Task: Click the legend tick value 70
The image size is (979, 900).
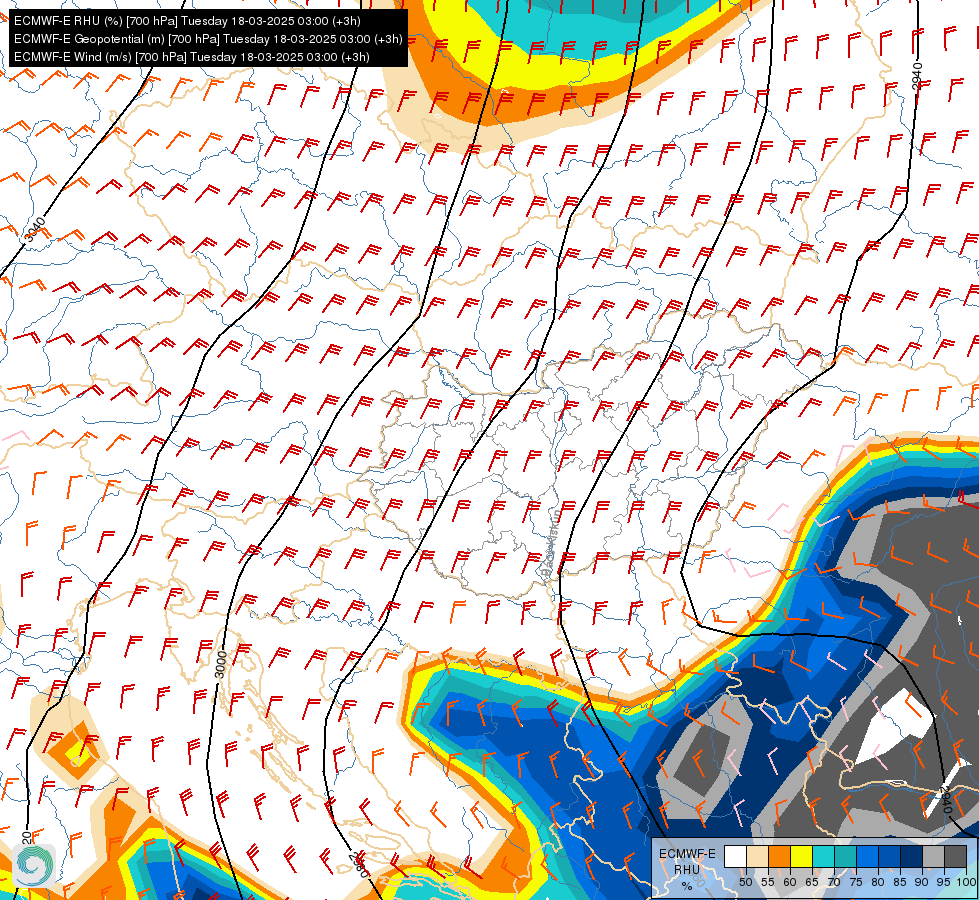Action: (x=834, y=882)
